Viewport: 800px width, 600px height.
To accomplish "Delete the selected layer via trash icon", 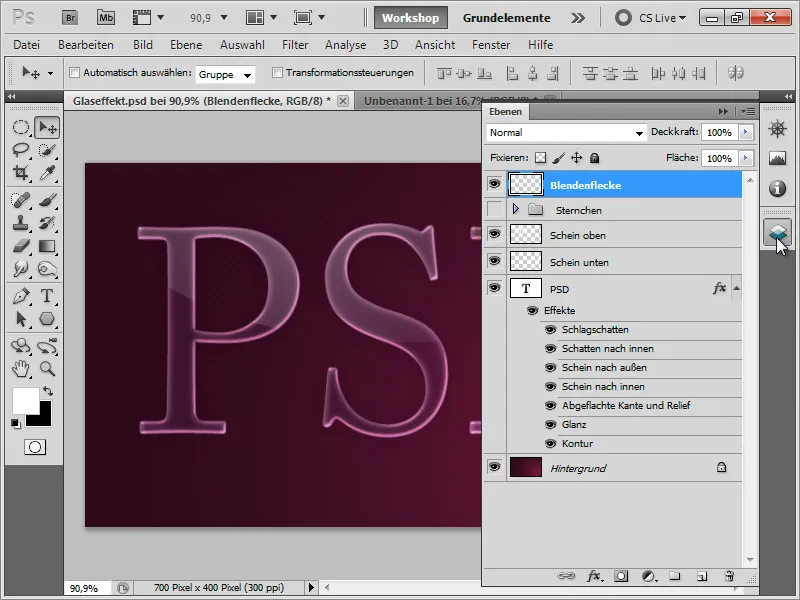I will pos(731,576).
